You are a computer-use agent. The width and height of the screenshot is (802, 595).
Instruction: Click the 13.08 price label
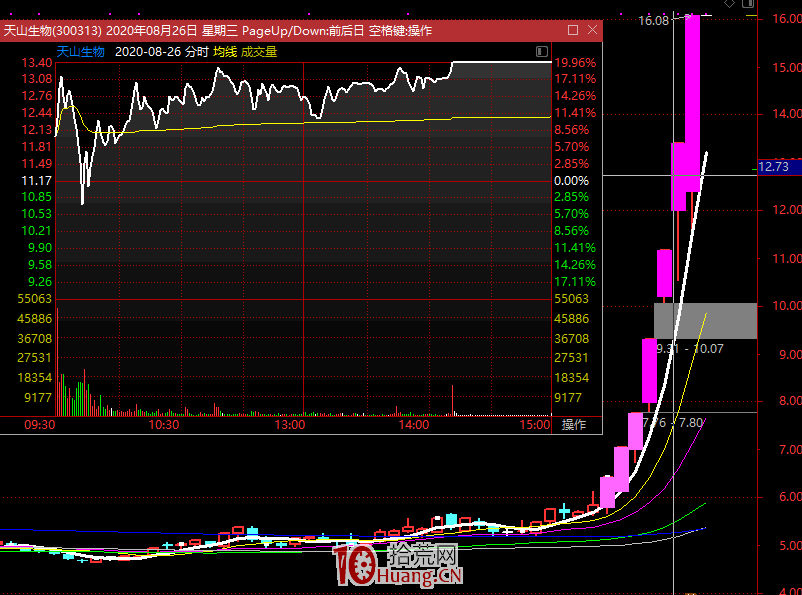tap(37, 79)
